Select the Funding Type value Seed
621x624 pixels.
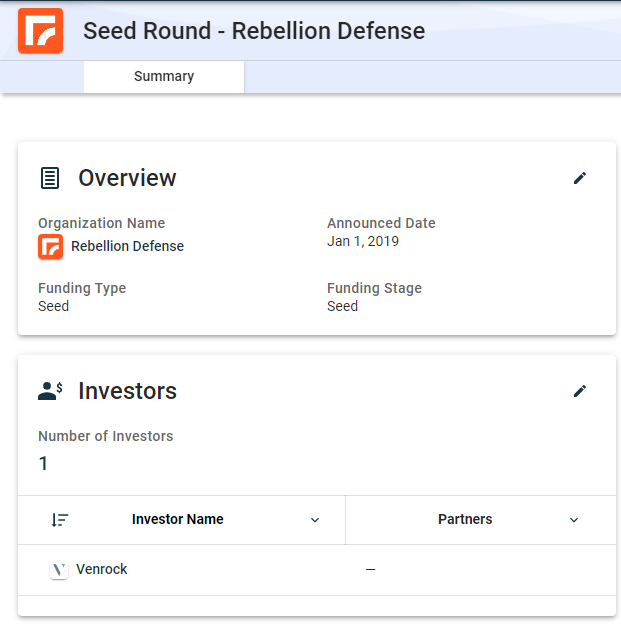53,306
